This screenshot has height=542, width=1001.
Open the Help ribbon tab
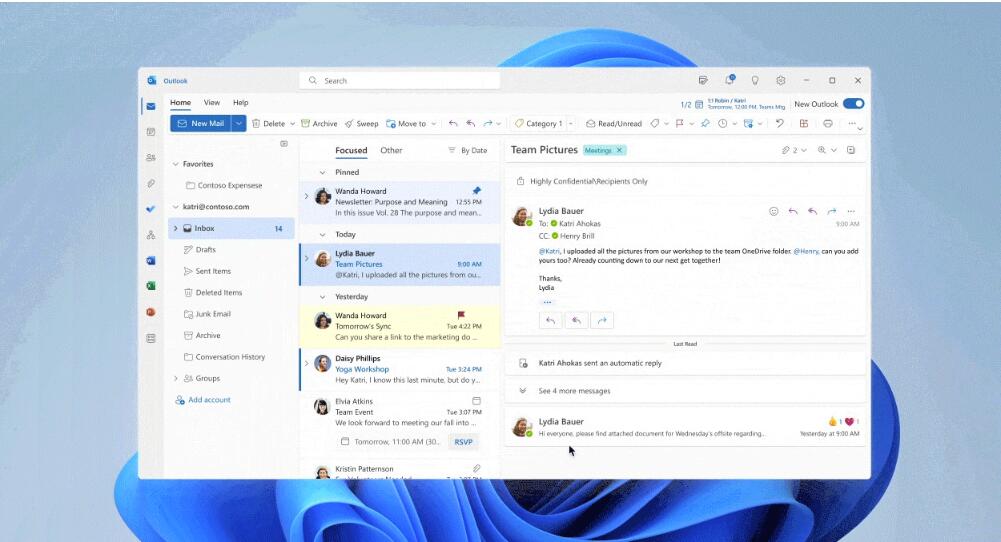pyautogui.click(x=241, y=102)
